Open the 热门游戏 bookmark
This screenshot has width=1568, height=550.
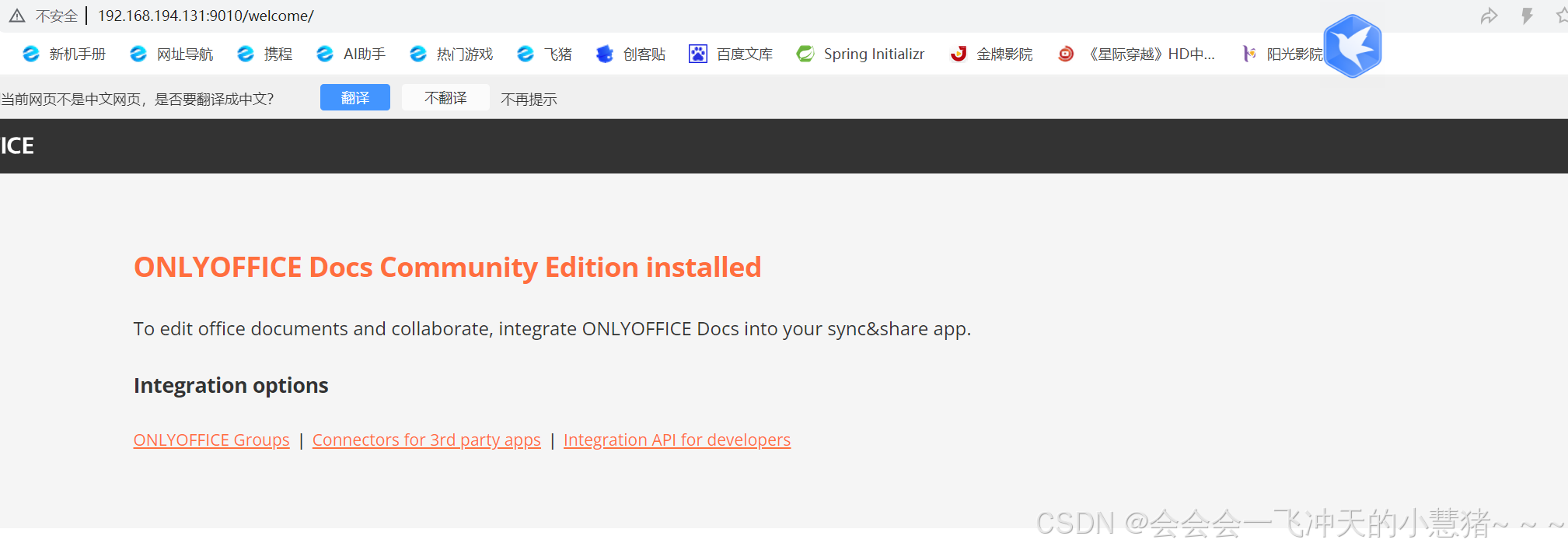[x=452, y=54]
